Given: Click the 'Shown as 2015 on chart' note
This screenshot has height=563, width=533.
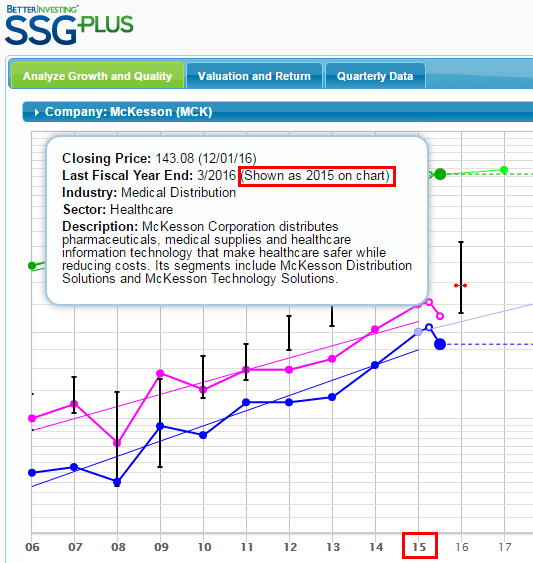Looking at the screenshot, I should point(315,176).
